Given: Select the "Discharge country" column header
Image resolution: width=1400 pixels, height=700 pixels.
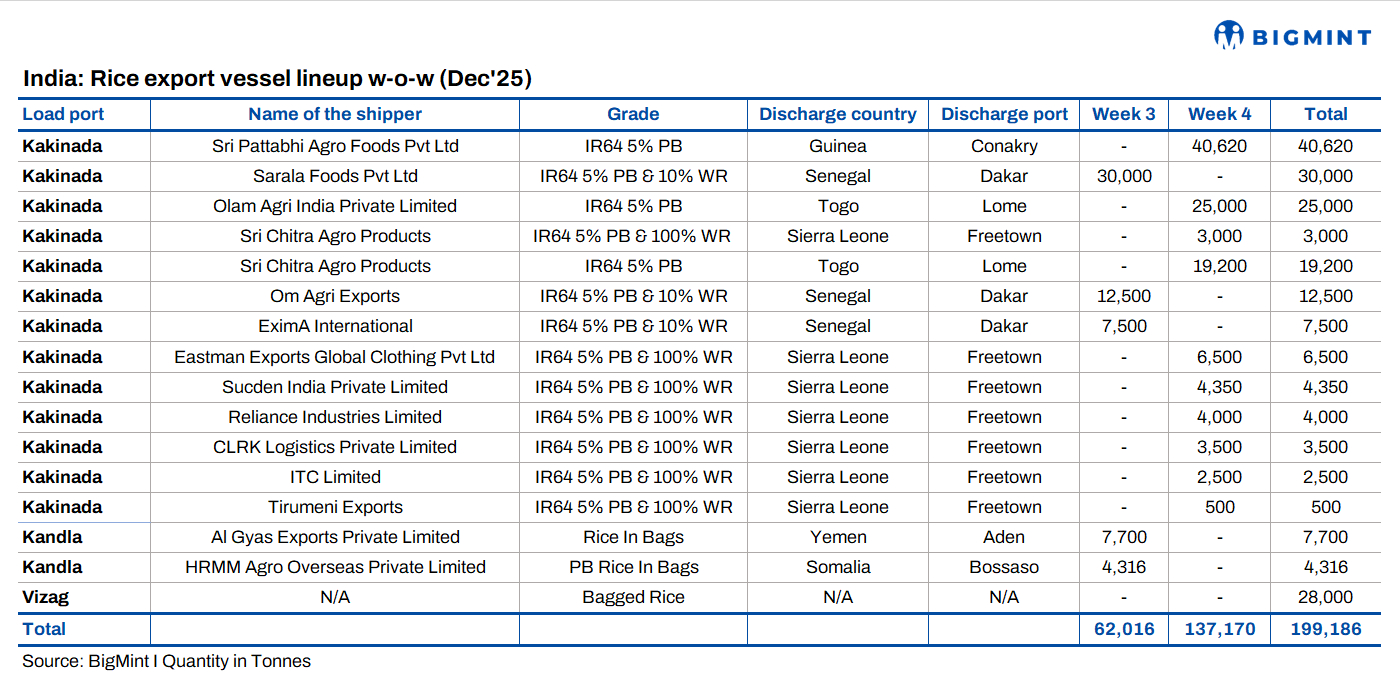Looking at the screenshot, I should tap(838, 114).
